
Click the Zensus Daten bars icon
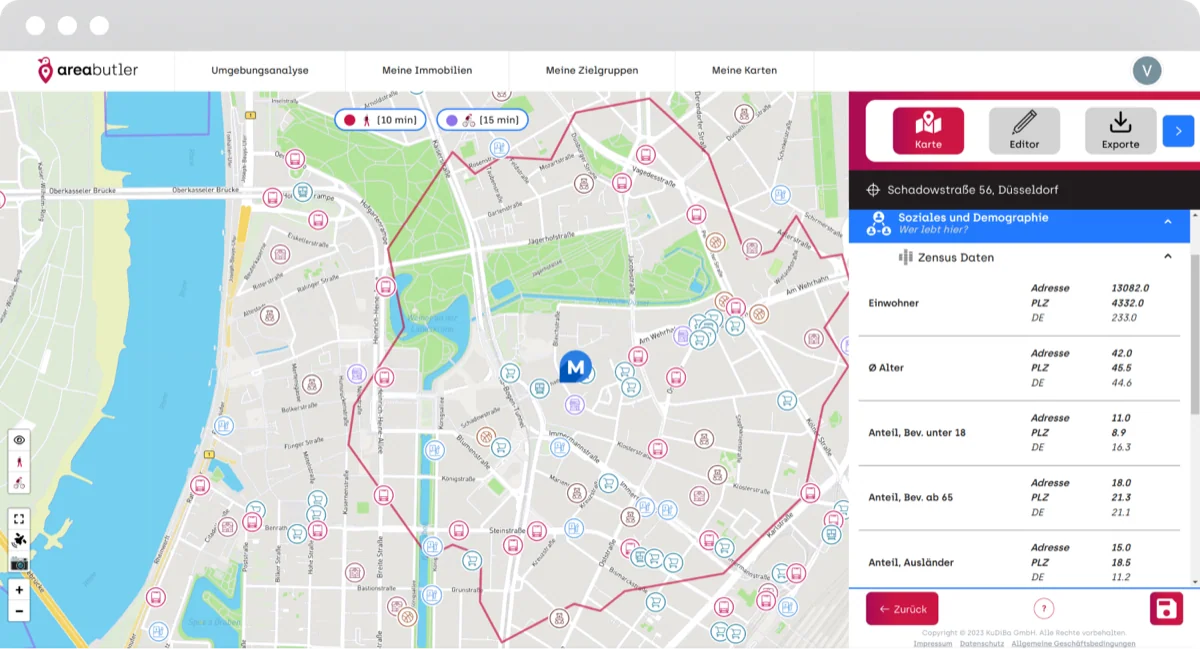click(x=905, y=257)
